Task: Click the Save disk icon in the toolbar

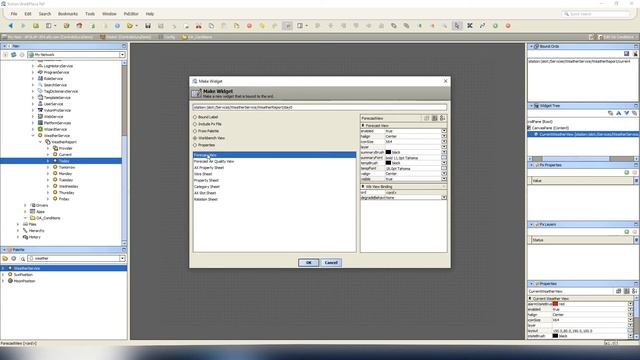Action: (148, 26)
